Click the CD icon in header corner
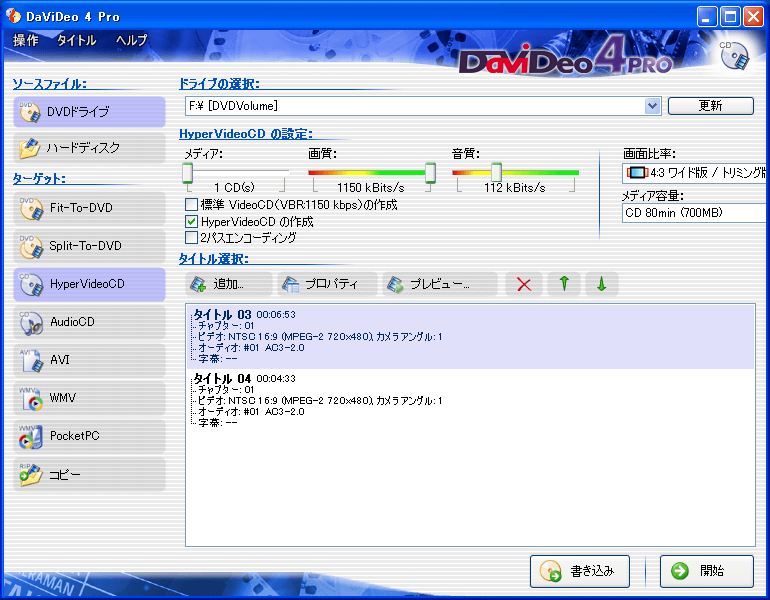This screenshot has height=600, width=770. click(x=735, y=56)
